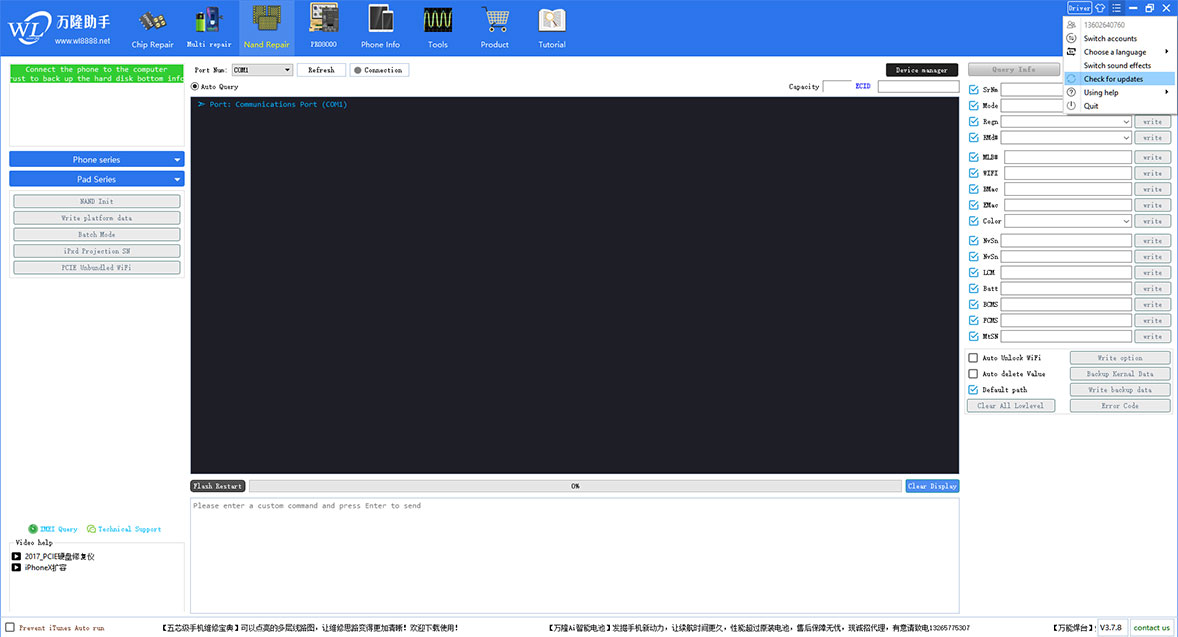1178x637 pixels.
Task: Click the skin (t-shirt) icon
Action: [1100, 8]
